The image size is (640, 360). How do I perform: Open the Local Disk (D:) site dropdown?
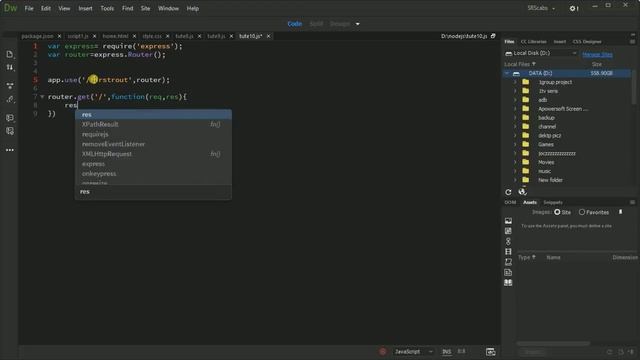coord(541,53)
